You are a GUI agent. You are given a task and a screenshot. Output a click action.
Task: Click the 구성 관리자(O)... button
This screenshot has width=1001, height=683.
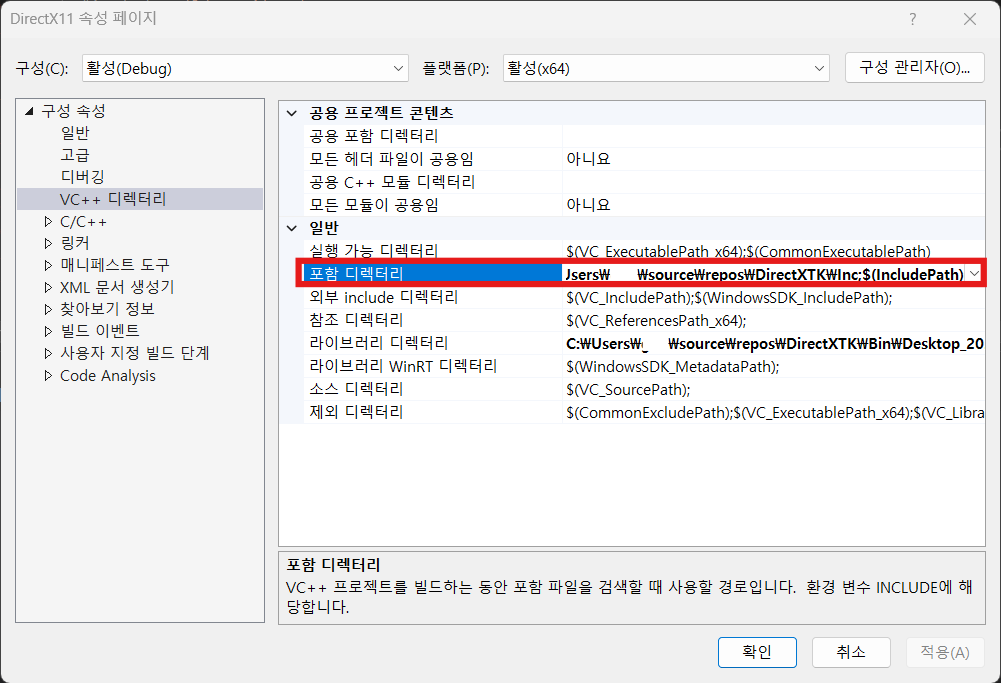(914, 68)
